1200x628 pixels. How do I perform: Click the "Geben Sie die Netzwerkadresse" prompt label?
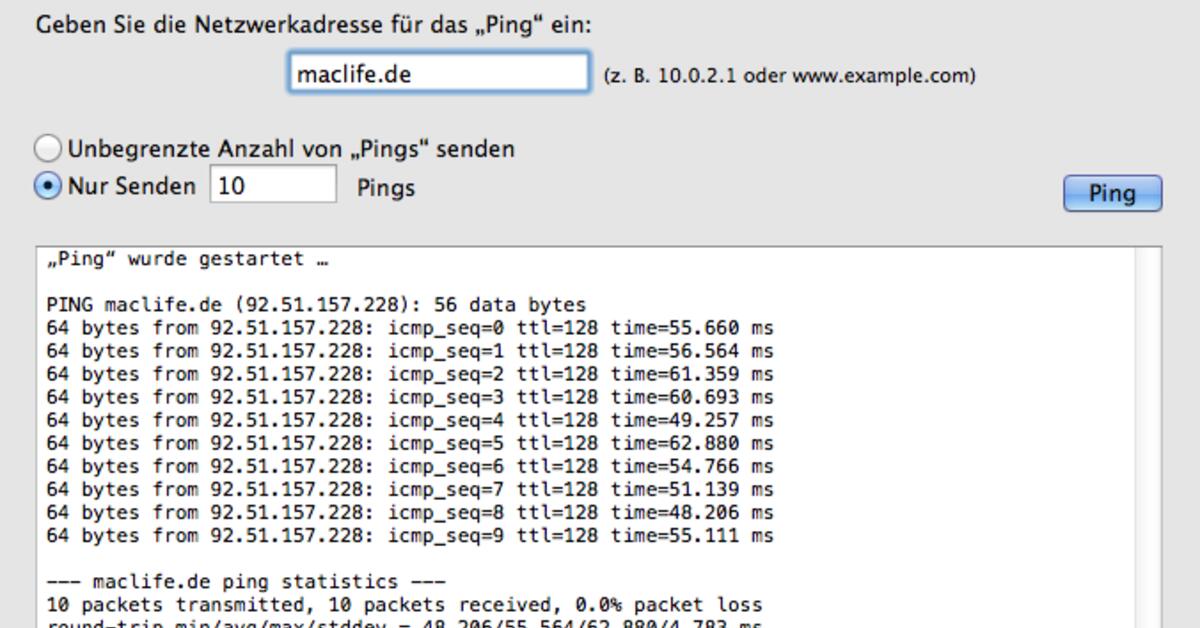tap(314, 25)
